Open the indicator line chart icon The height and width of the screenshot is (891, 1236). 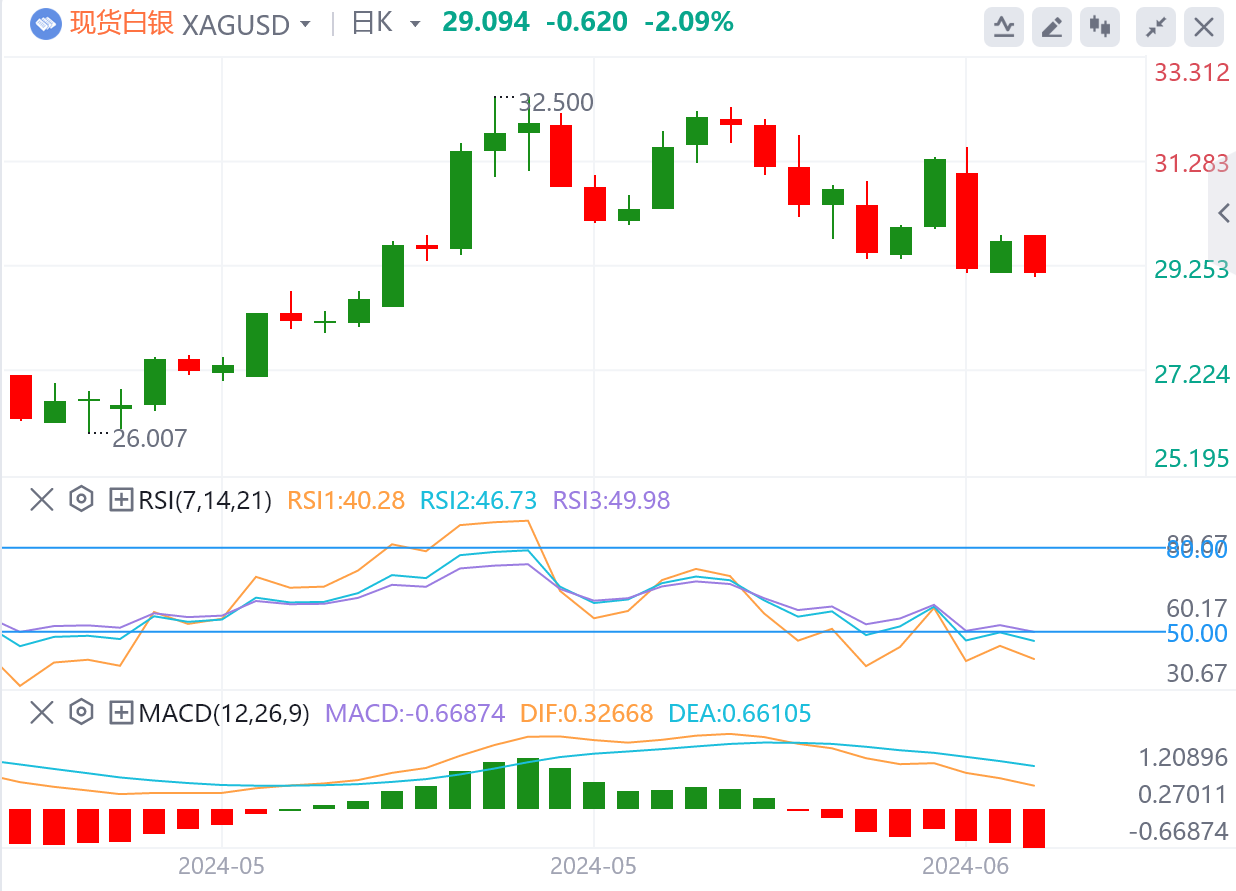(1003, 27)
